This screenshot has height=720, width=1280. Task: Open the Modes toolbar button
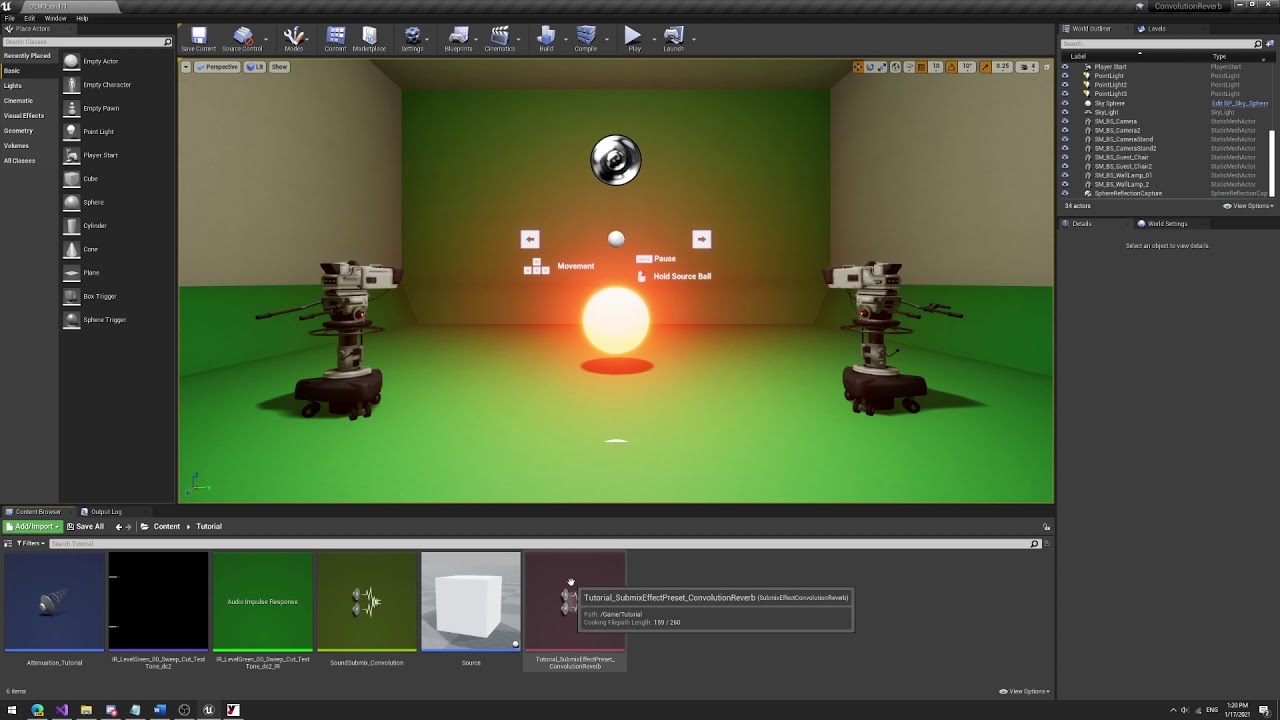tap(293, 39)
